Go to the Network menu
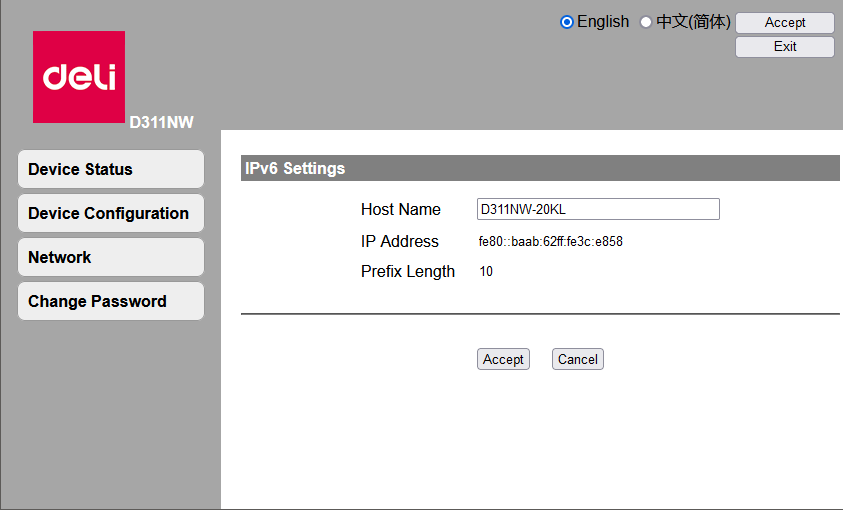Image resolution: width=843 pixels, height=510 pixels. [x=110, y=257]
